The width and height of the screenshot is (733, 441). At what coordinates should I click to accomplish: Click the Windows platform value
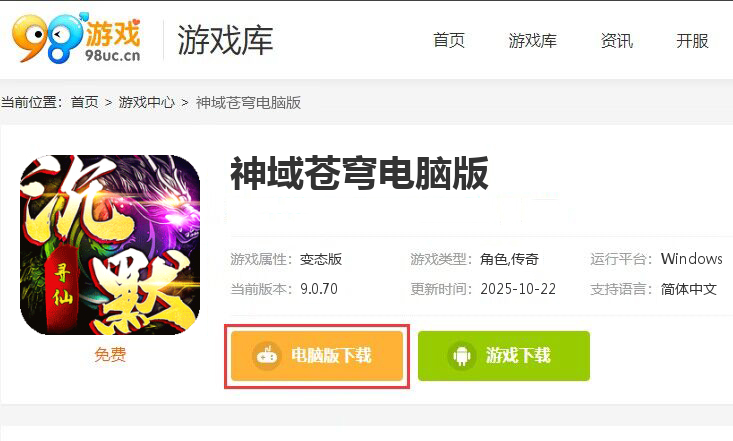691,259
